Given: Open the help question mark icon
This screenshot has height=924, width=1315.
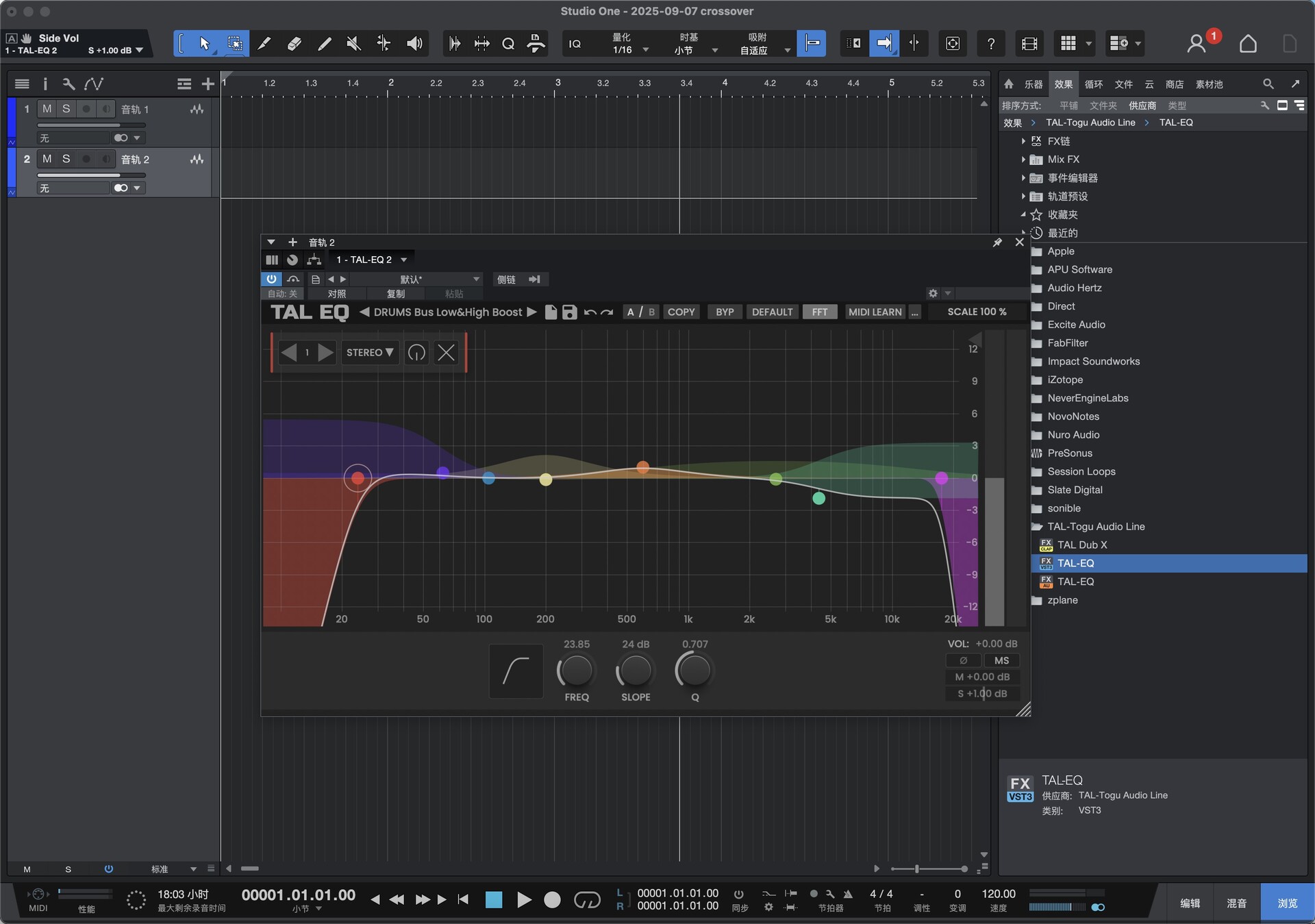Looking at the screenshot, I should 990,44.
